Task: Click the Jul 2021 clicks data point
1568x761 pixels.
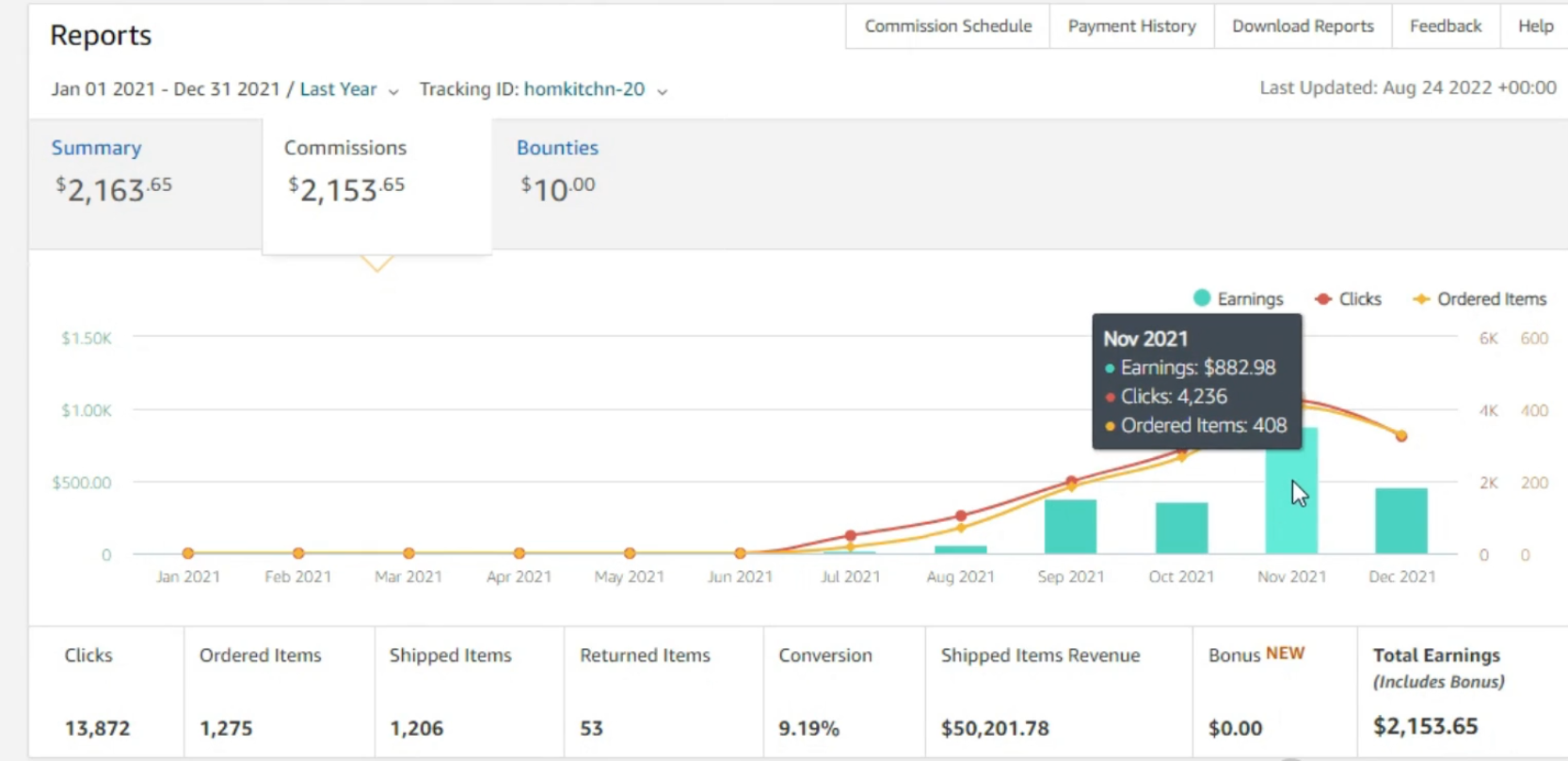Action: (x=851, y=535)
